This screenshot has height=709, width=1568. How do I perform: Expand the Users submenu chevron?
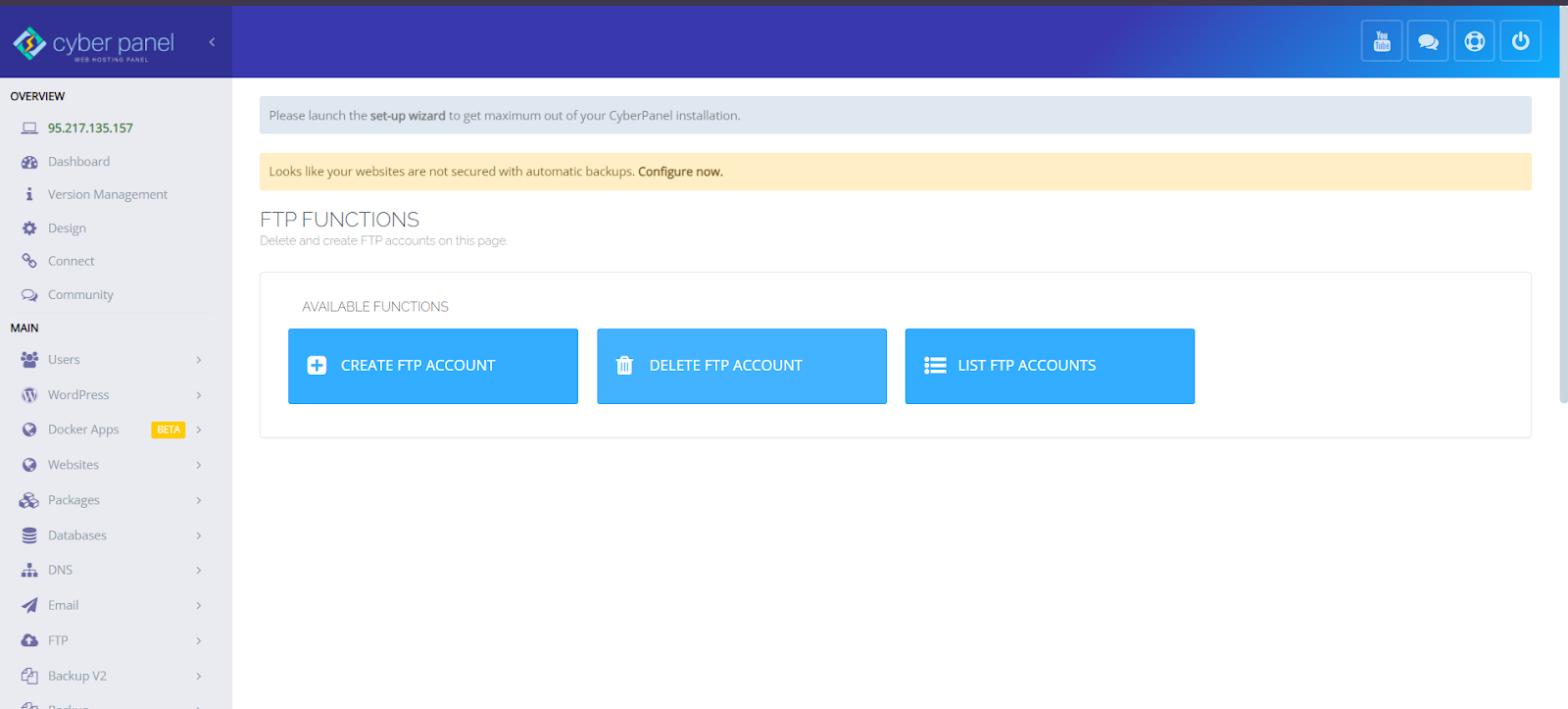pyautogui.click(x=198, y=360)
